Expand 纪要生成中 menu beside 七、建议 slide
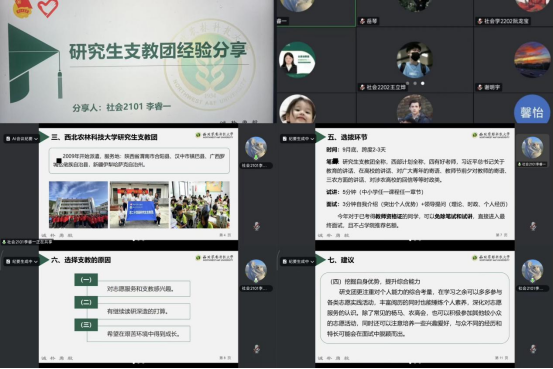The height and width of the screenshot is (369, 553). tap(298, 261)
